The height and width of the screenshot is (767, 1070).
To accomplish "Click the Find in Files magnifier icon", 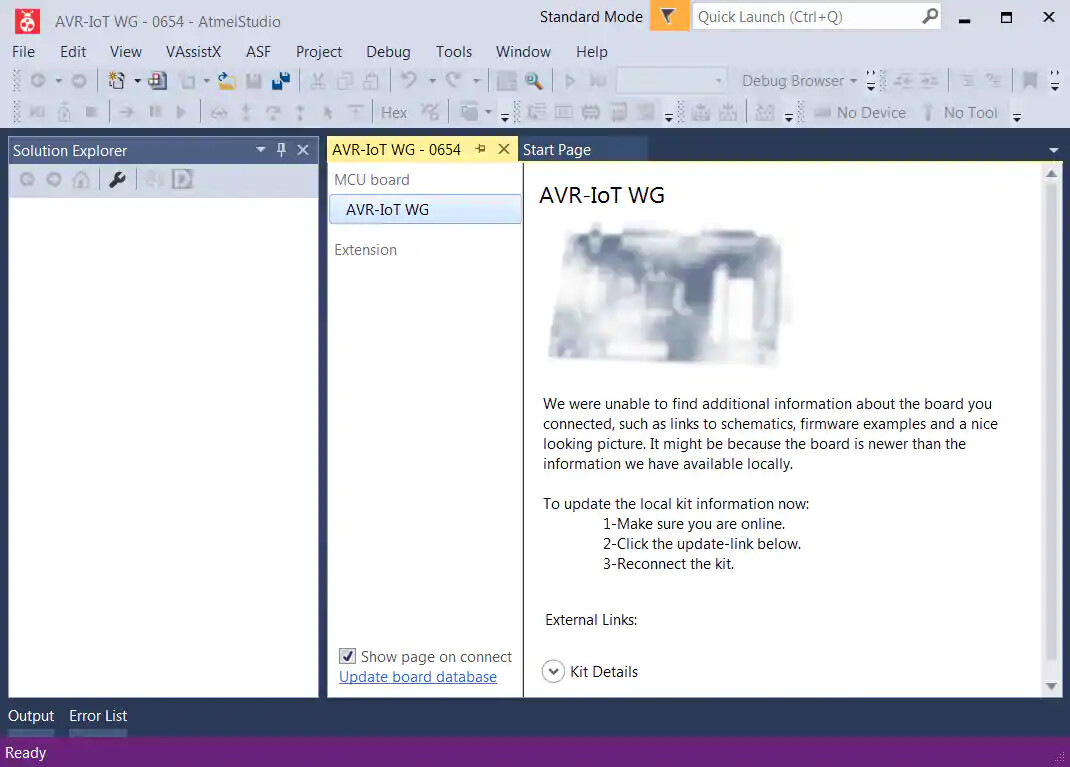I will coord(534,81).
